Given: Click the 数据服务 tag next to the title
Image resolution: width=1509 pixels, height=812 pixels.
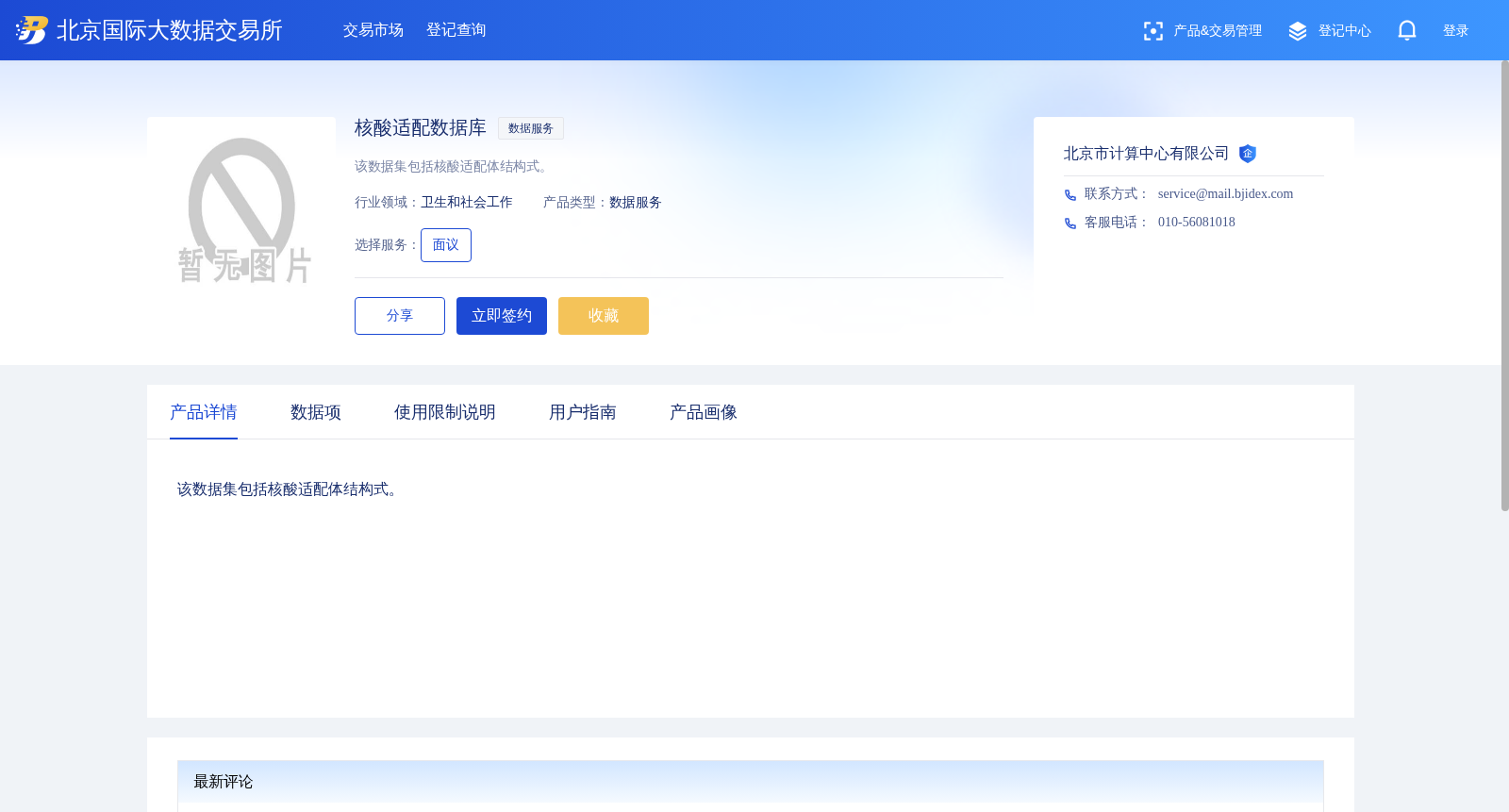Looking at the screenshot, I should [x=531, y=128].
